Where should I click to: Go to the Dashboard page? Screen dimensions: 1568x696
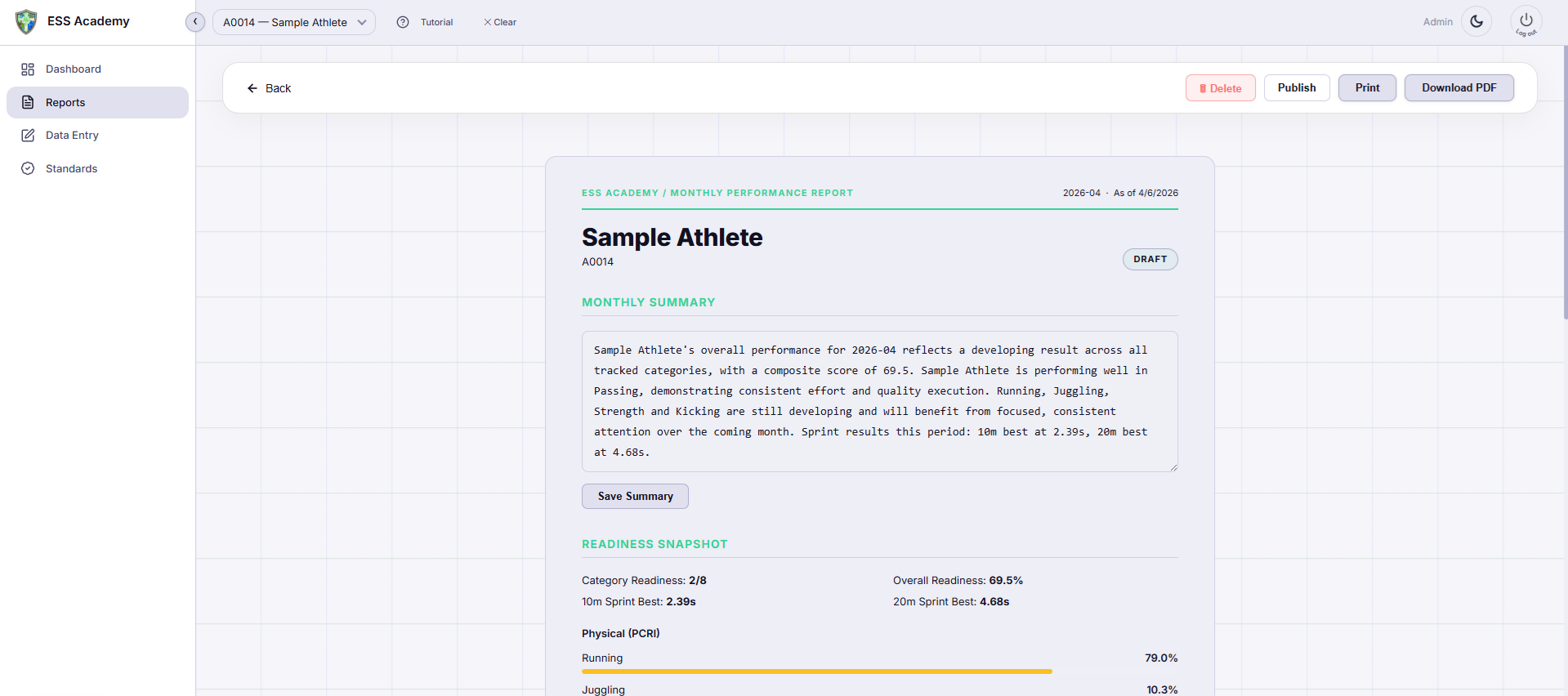(x=98, y=69)
